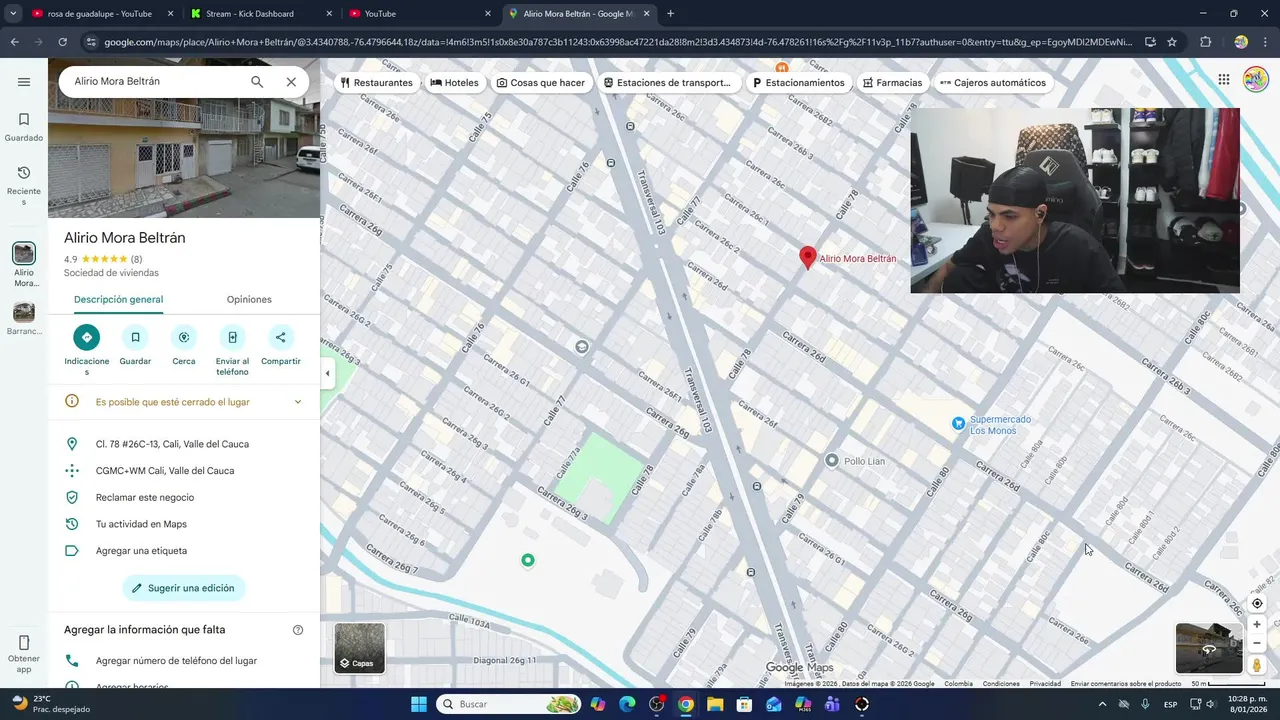Image resolution: width=1280 pixels, height=720 pixels.
Task: Filter map by Restaurantes
Action: pyautogui.click(x=376, y=83)
